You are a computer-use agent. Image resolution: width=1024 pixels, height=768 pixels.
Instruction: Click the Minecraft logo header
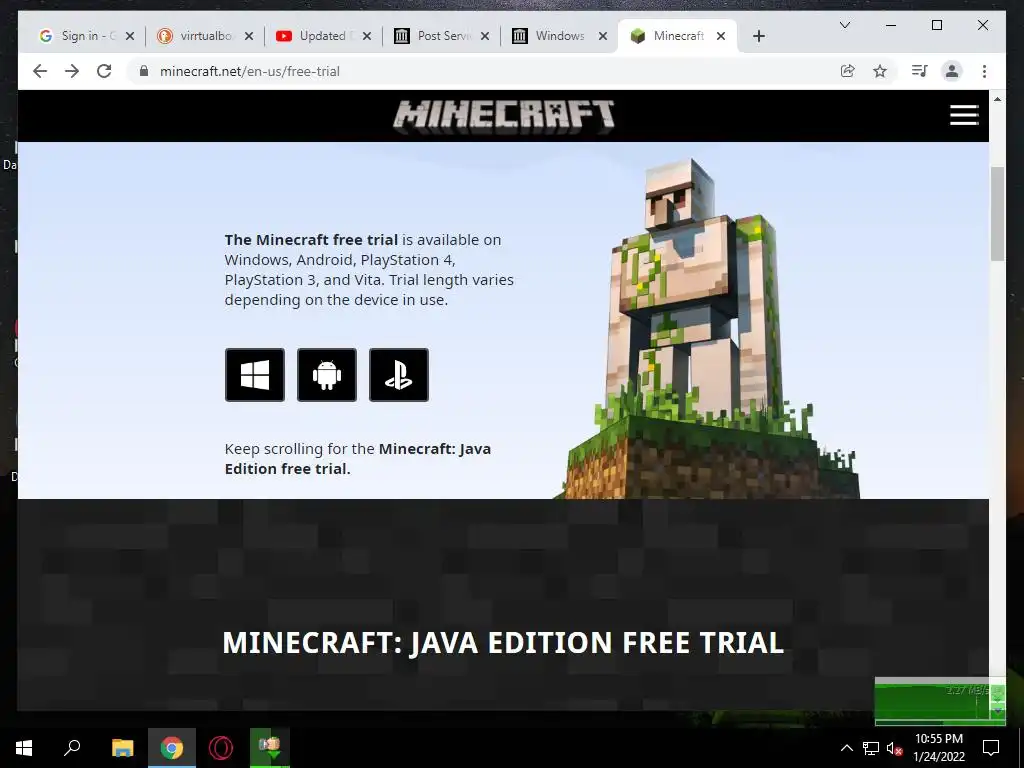(504, 116)
